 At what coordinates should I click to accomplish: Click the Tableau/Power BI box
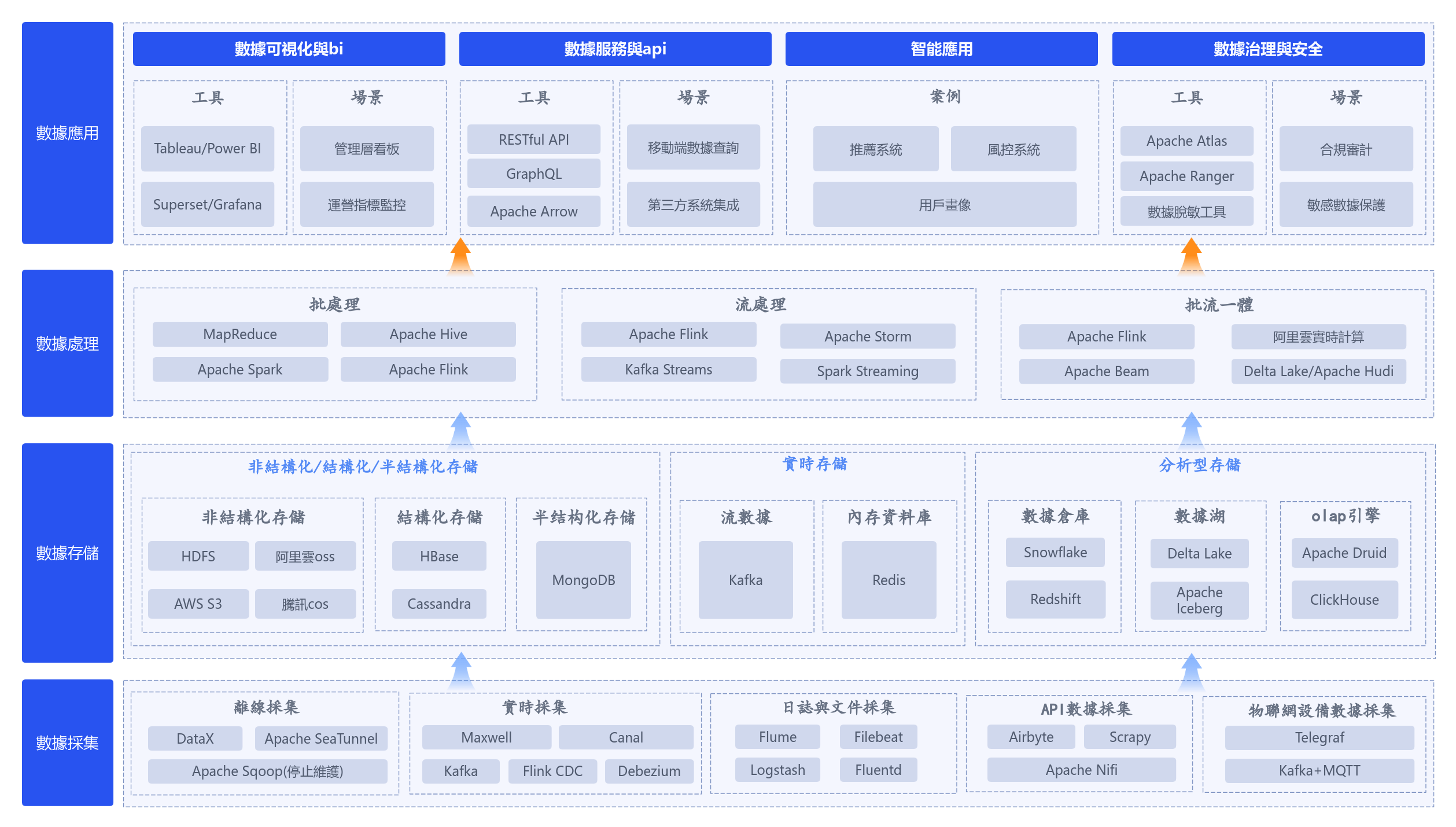[x=207, y=149]
